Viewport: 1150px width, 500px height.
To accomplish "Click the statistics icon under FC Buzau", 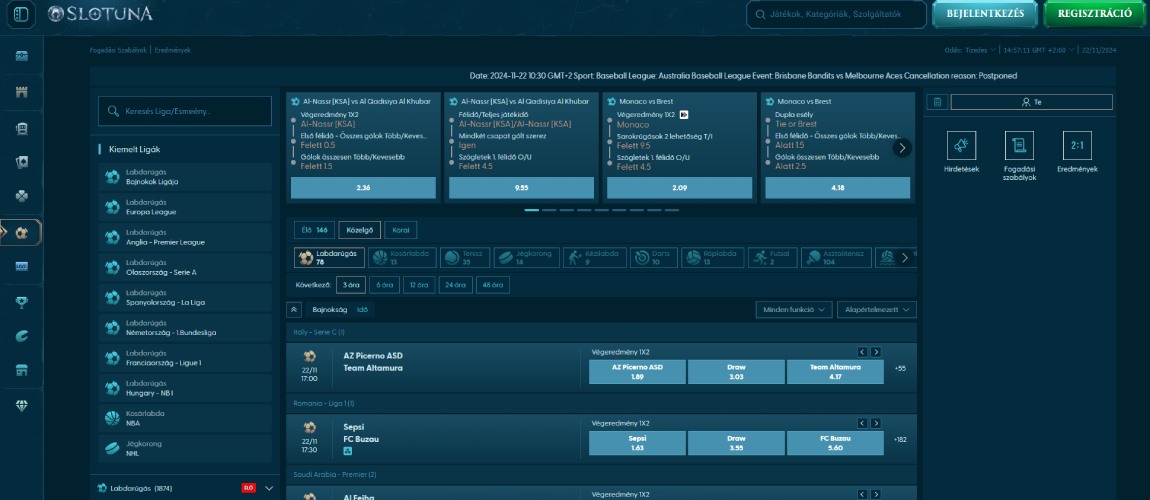I will pos(347,450).
